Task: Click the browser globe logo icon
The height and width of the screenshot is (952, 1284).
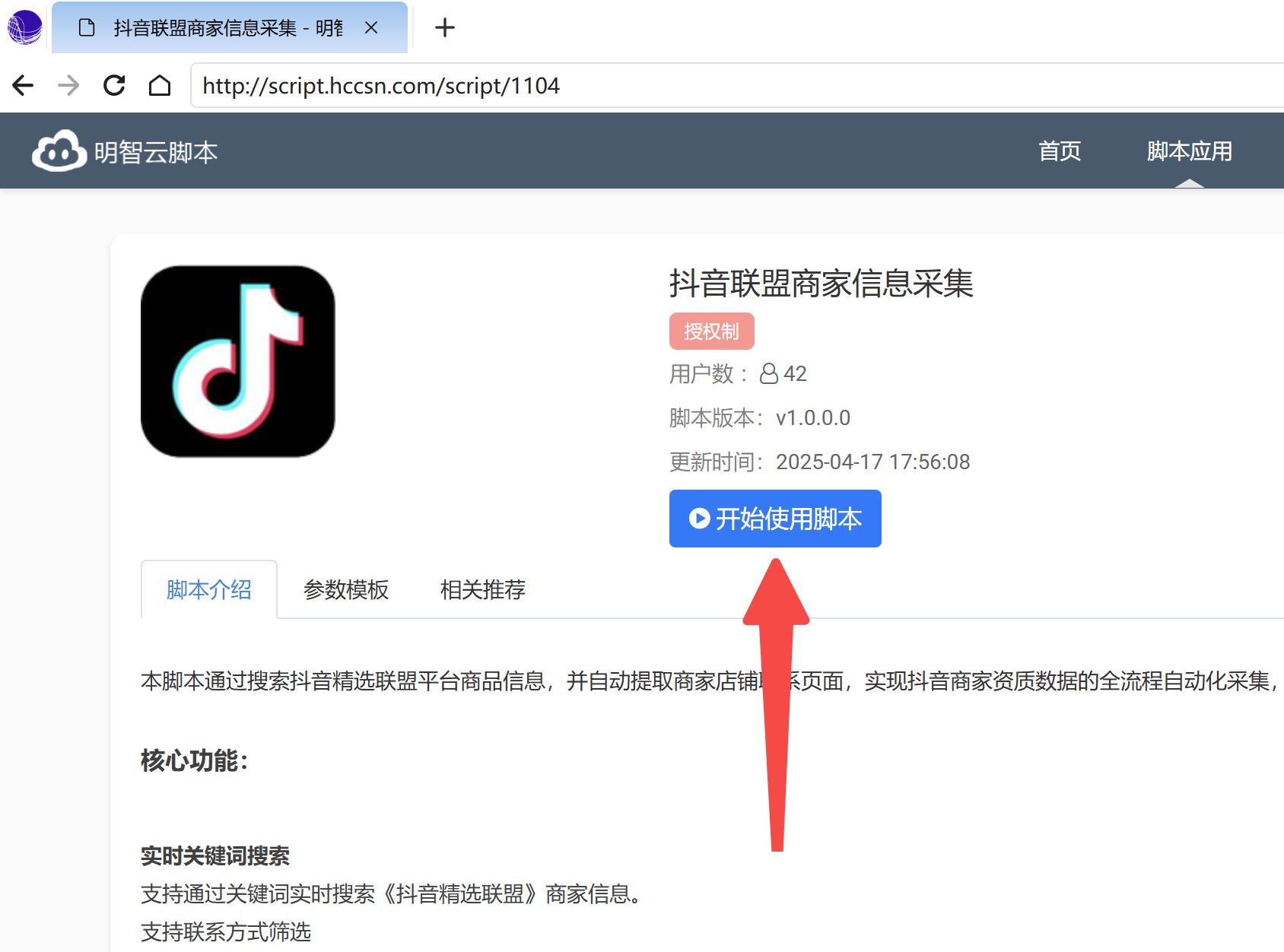Action: pos(25,27)
